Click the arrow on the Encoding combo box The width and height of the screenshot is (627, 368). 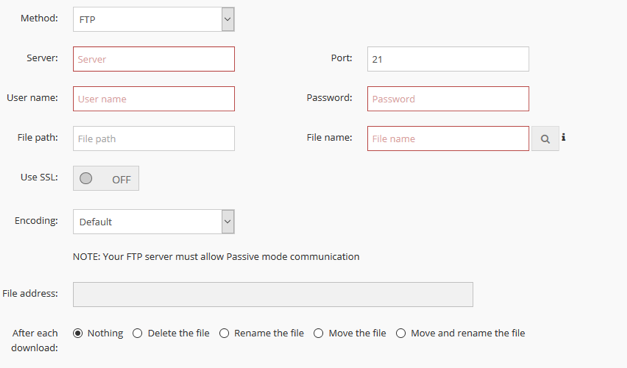[x=228, y=222]
